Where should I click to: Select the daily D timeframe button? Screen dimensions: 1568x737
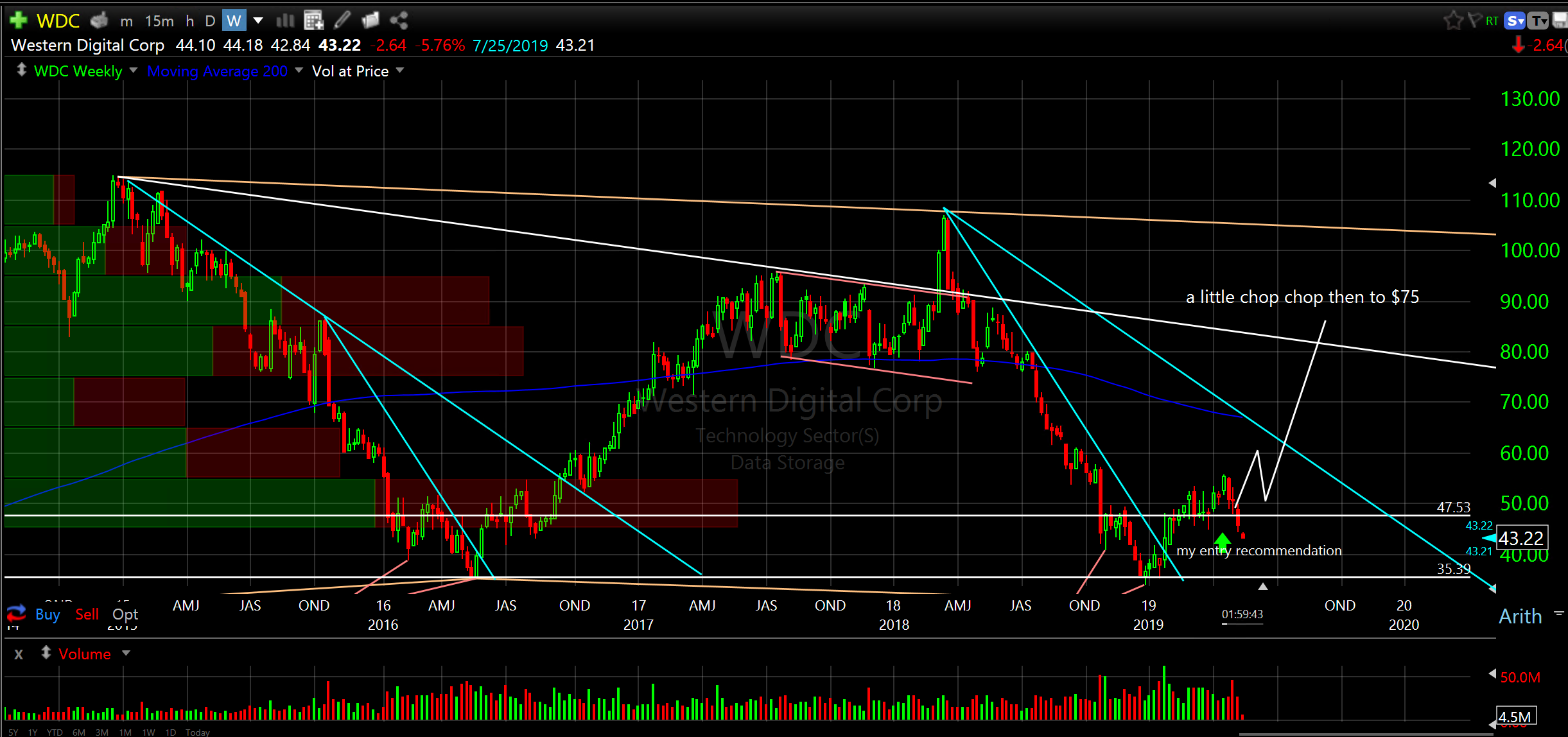210,21
